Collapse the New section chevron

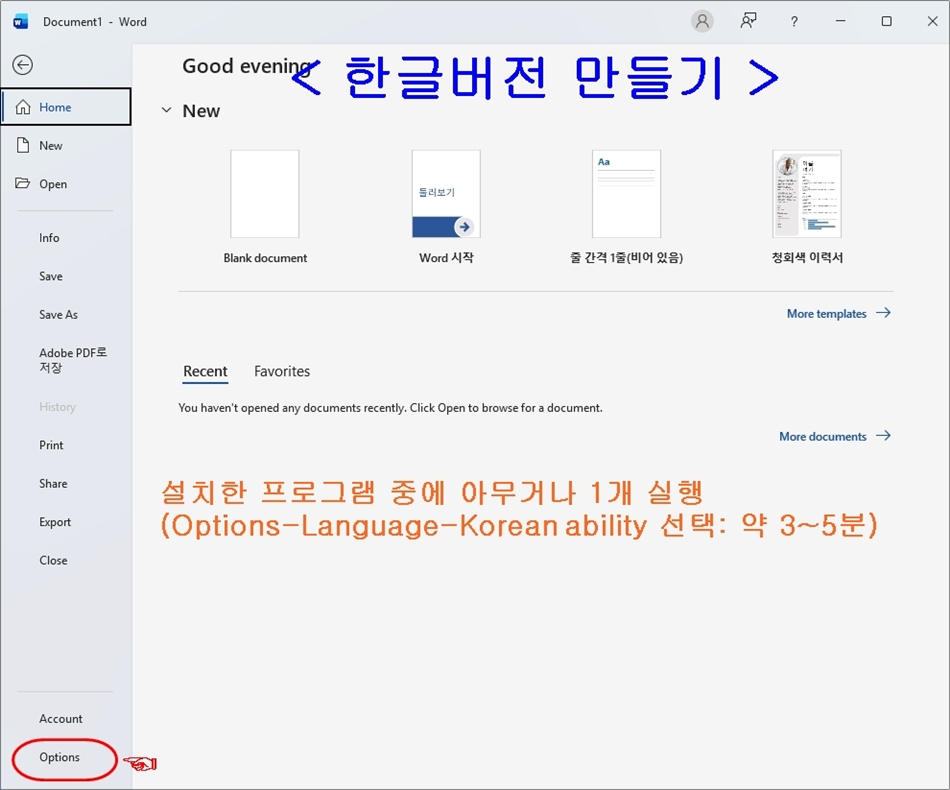(x=166, y=111)
